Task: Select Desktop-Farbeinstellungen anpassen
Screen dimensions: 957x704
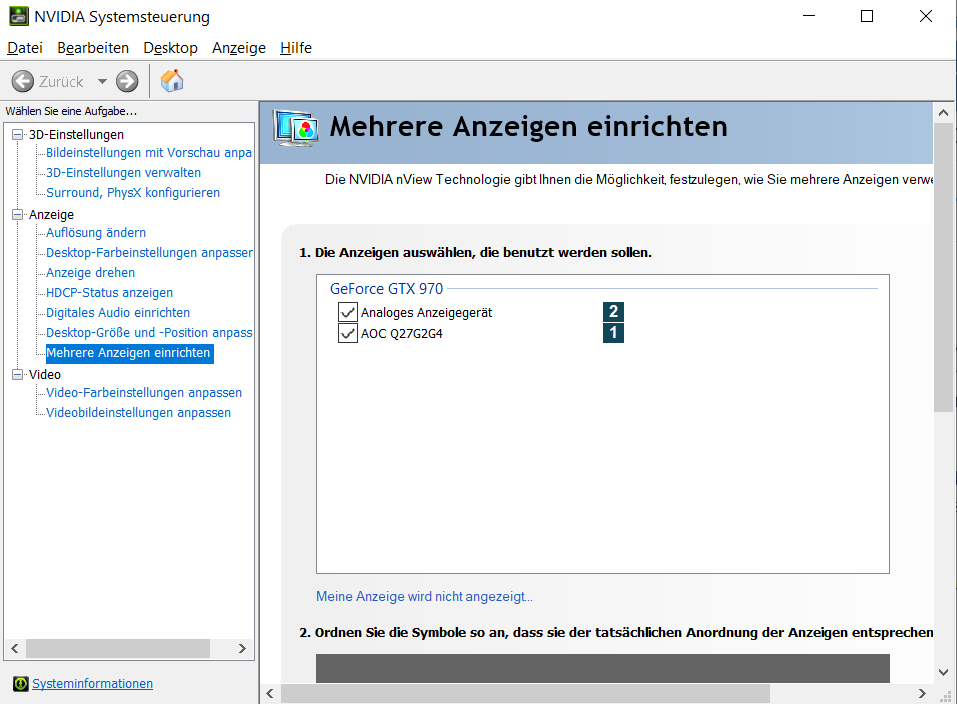Action: pos(149,253)
